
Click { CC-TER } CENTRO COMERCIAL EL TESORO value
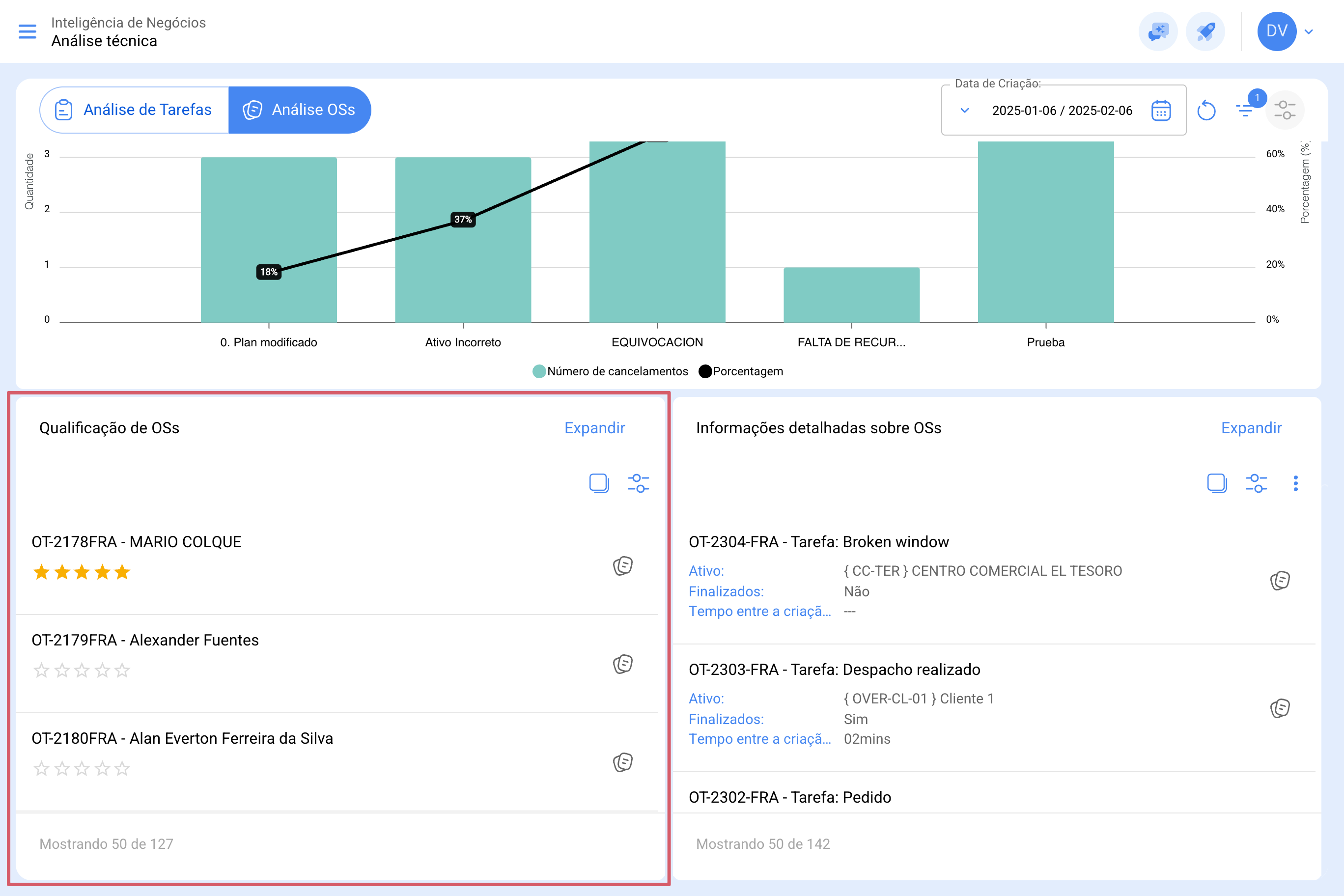point(983,571)
